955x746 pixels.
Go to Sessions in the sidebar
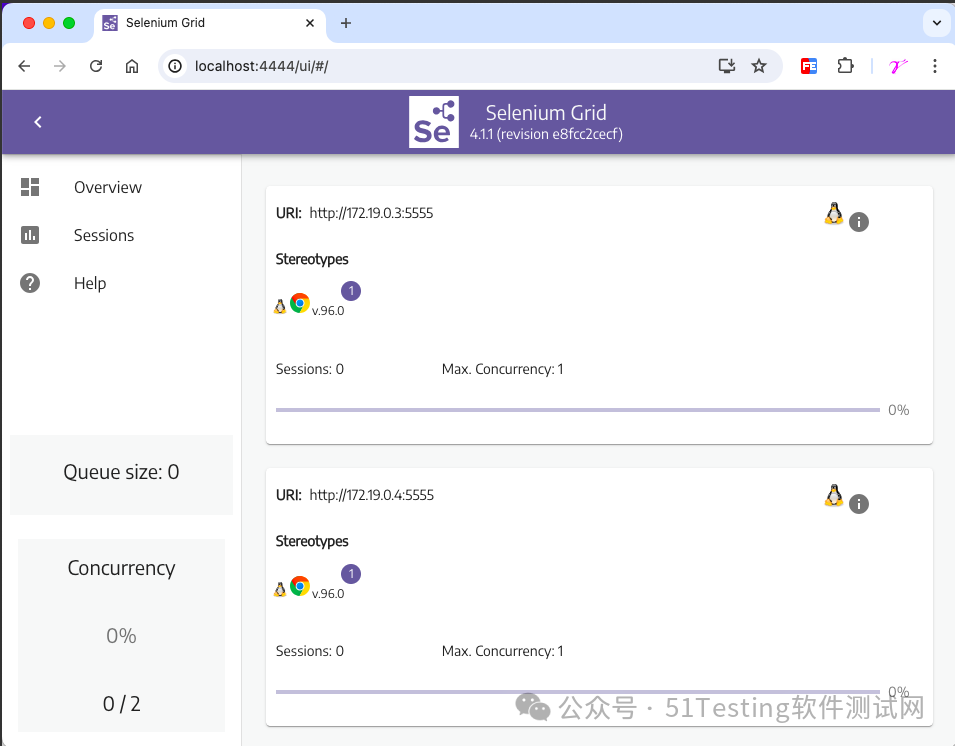(x=104, y=235)
